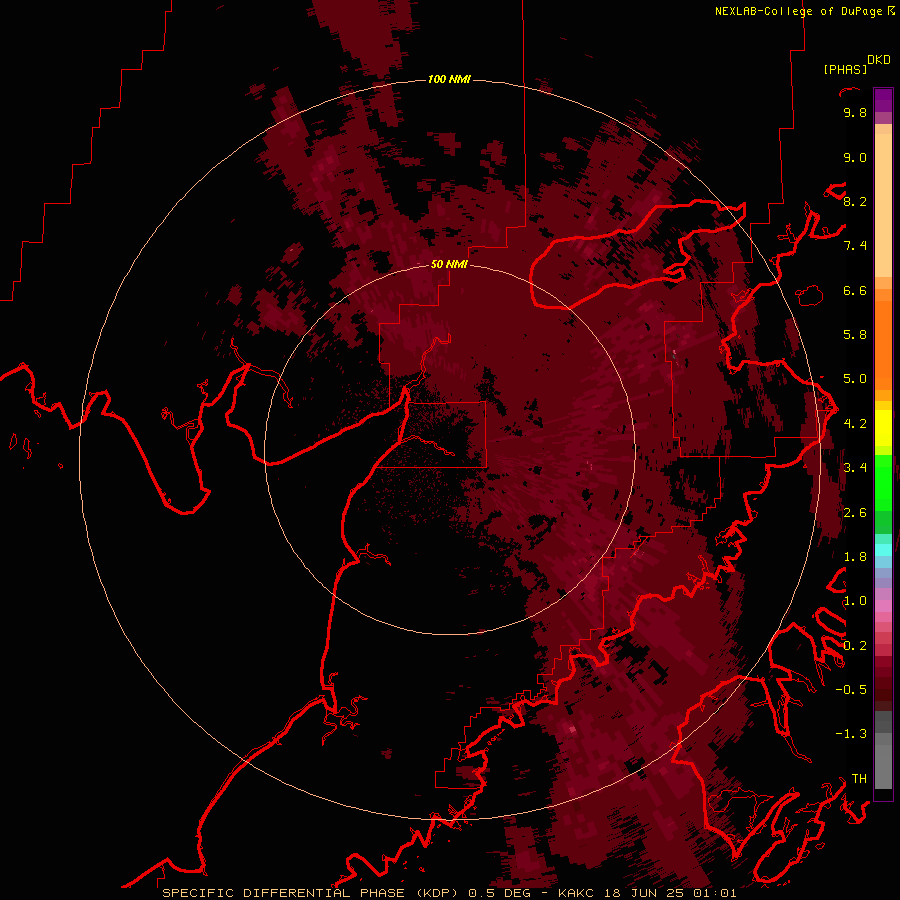Select the 1.0 legend value
Image resolution: width=900 pixels, height=900 pixels.
(855, 601)
